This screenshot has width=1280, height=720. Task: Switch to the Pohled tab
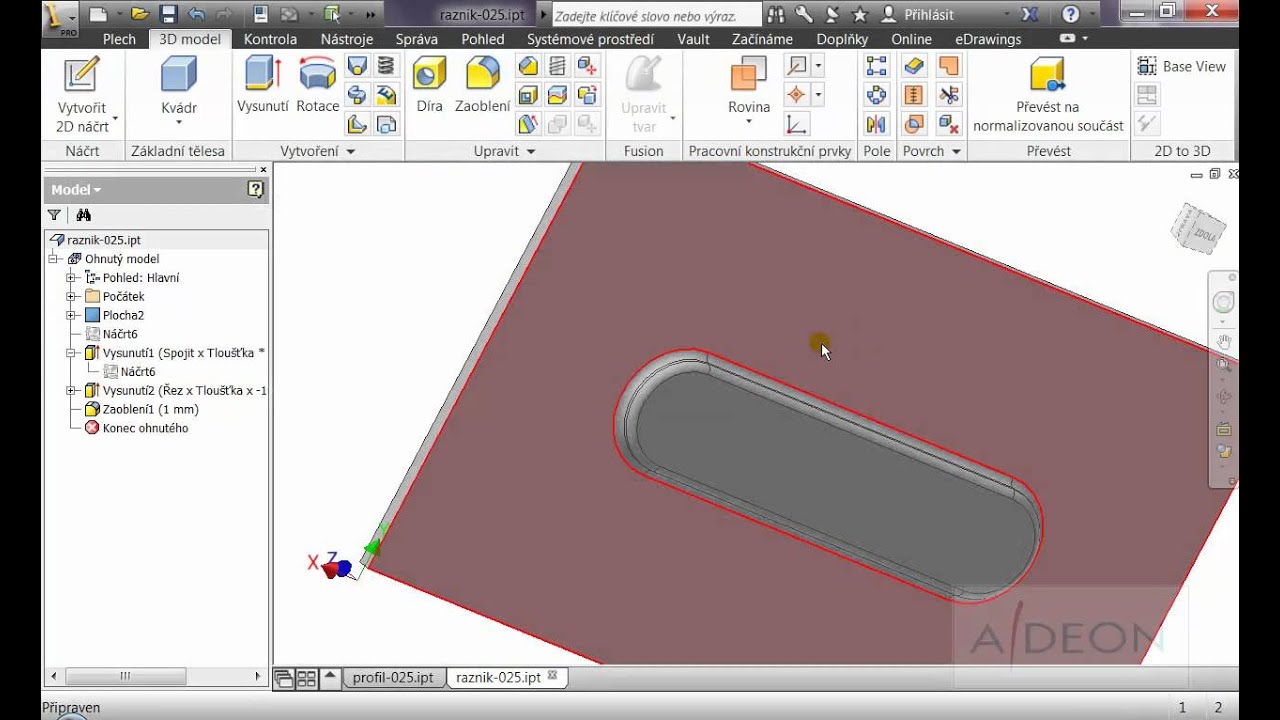(x=483, y=39)
